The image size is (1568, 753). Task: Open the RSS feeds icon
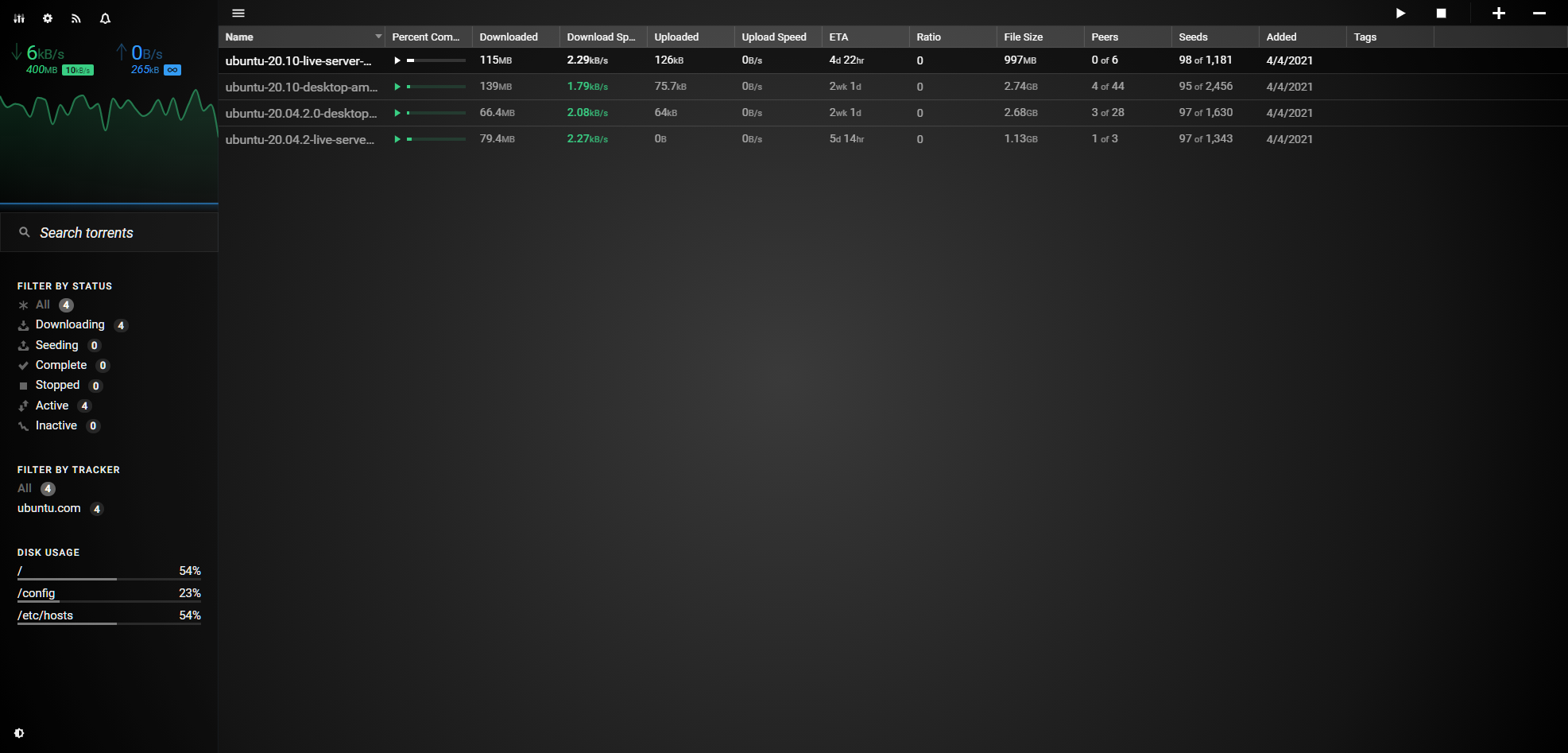pyautogui.click(x=76, y=18)
